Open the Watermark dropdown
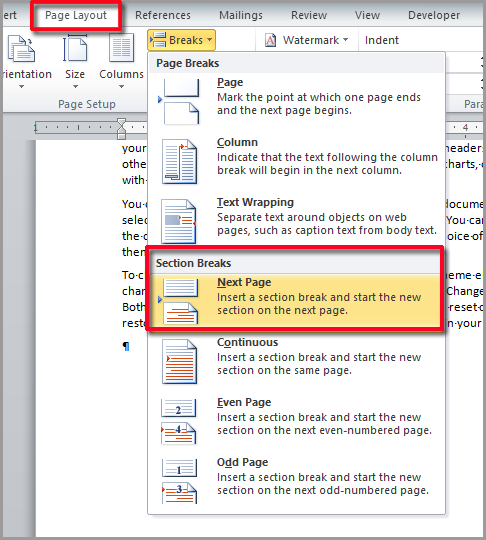This screenshot has height=540, width=486. [x=307, y=40]
